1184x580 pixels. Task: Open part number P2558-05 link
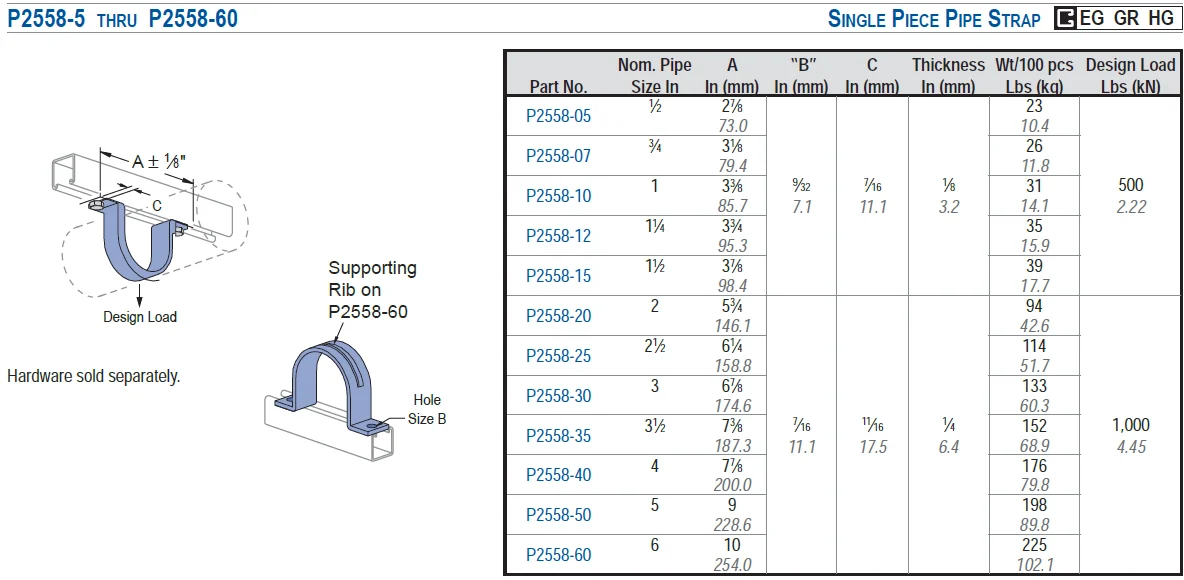[x=558, y=116]
